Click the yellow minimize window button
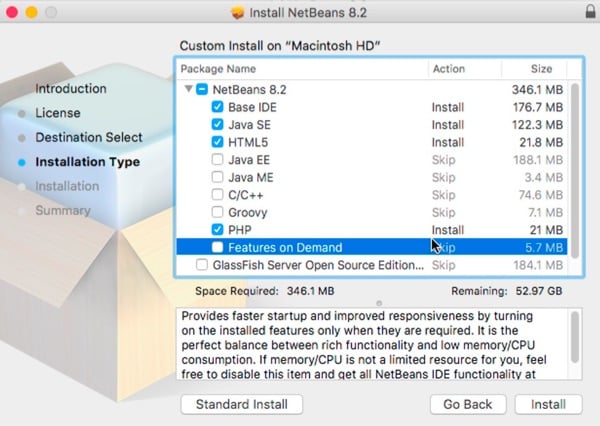The height and width of the screenshot is (426, 600). click(x=31, y=12)
